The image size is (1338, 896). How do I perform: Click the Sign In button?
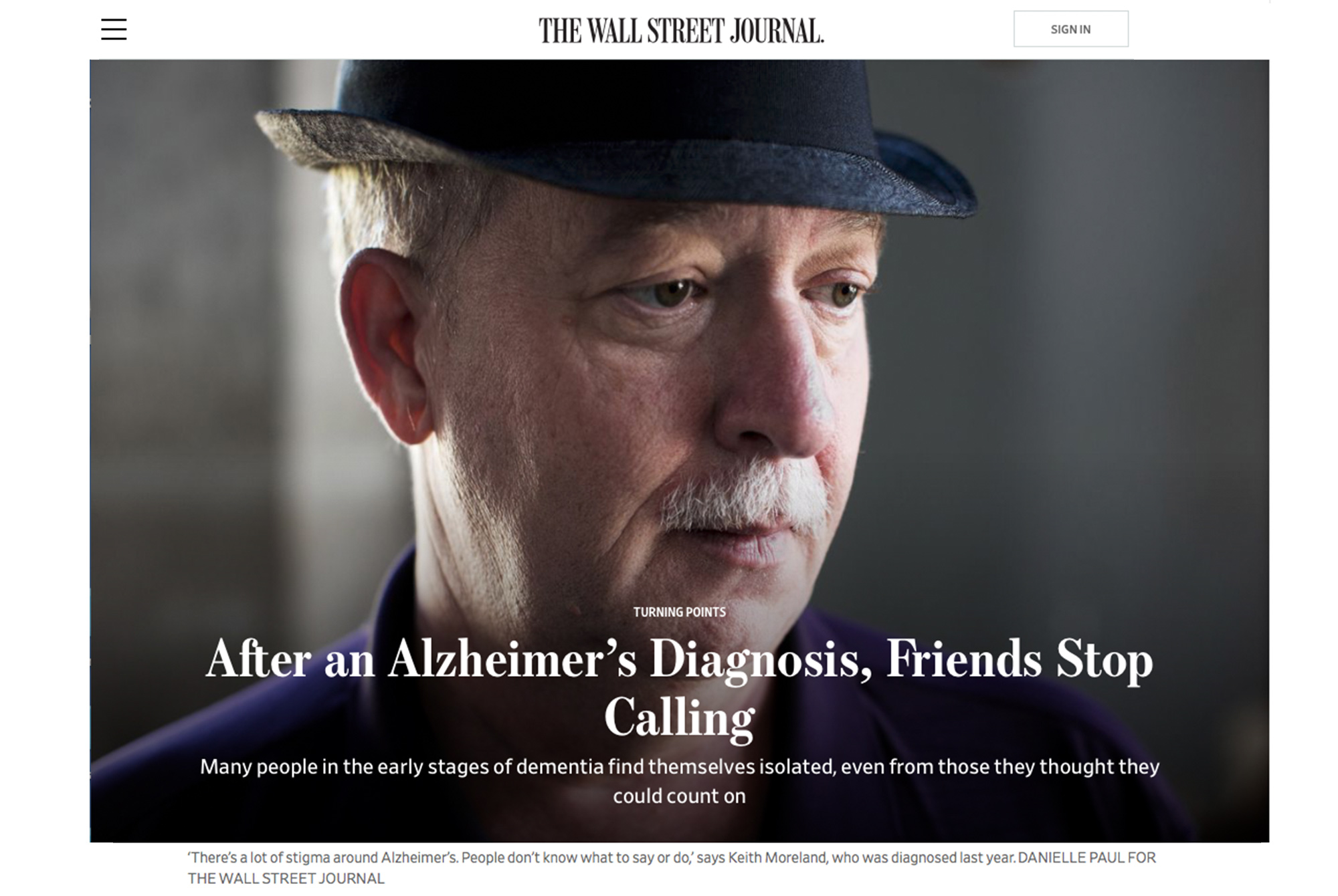tap(1070, 29)
